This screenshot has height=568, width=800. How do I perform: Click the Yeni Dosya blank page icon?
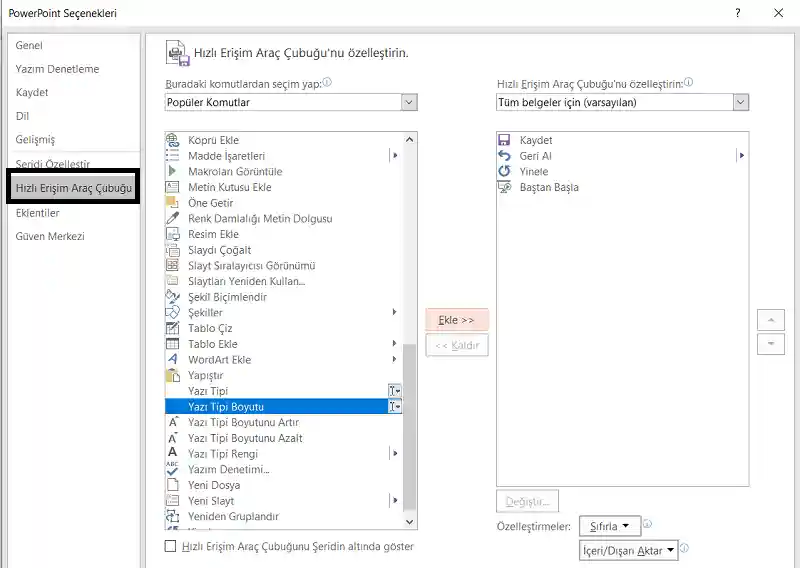tap(173, 485)
